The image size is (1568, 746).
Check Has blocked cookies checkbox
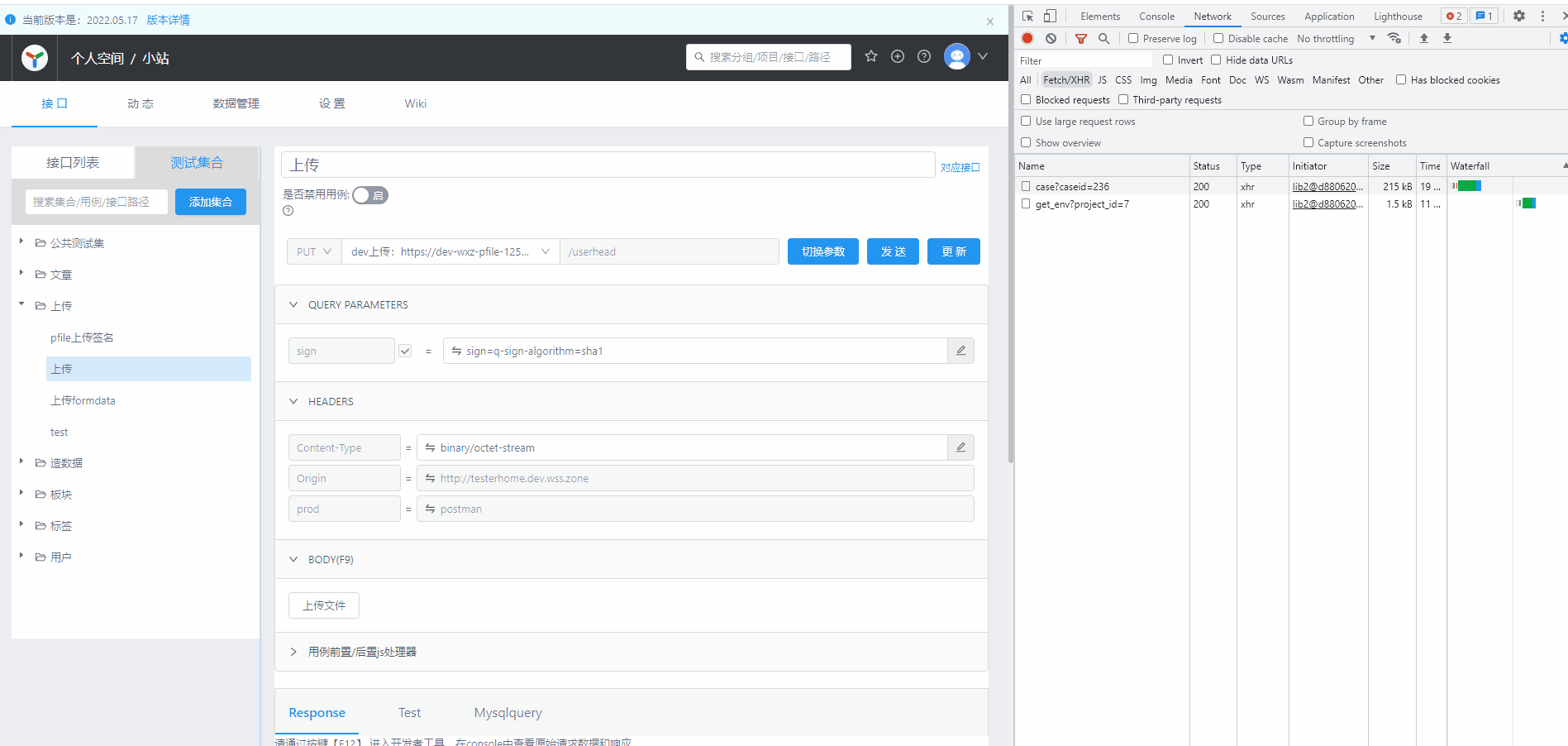click(1401, 79)
